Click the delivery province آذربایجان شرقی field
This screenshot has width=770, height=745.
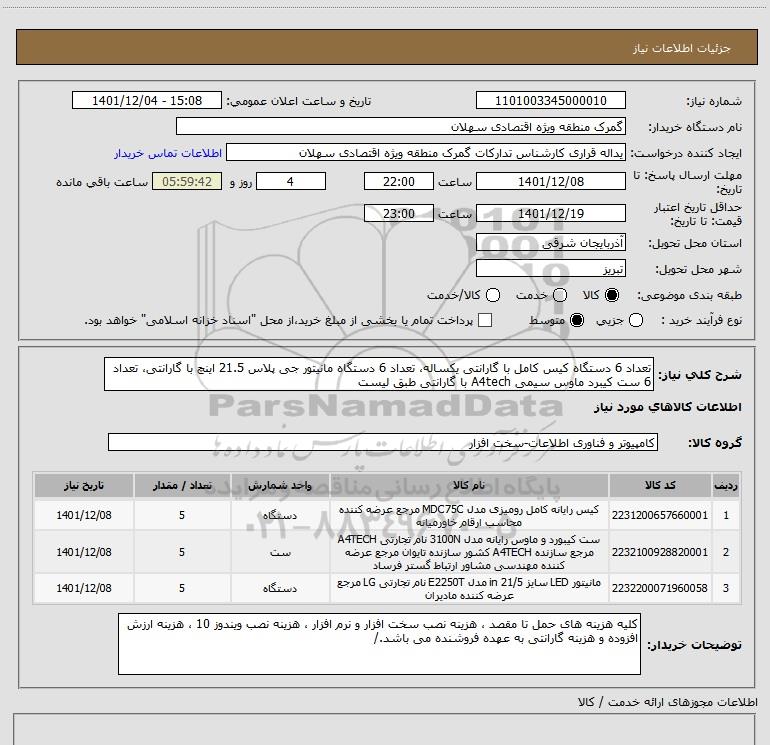[550, 243]
